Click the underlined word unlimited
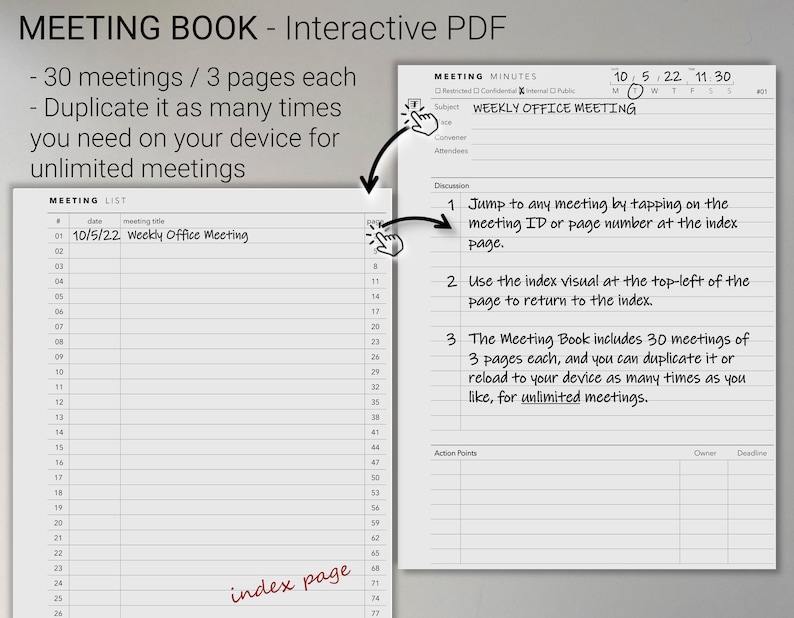 550,397
